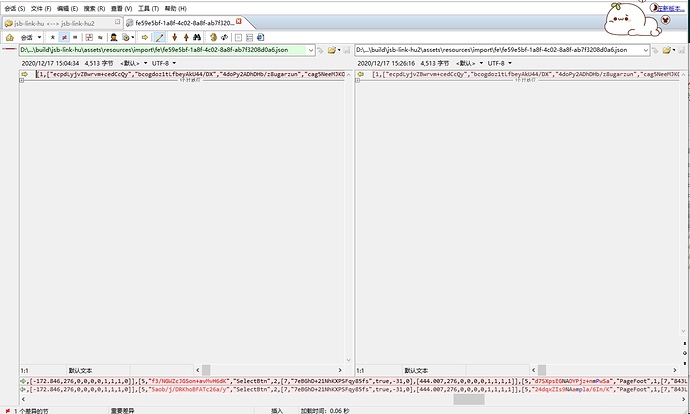Click right pane yellow copy arrow
Image resolution: width=690 pixels, height=414 pixels.
click(360, 74)
